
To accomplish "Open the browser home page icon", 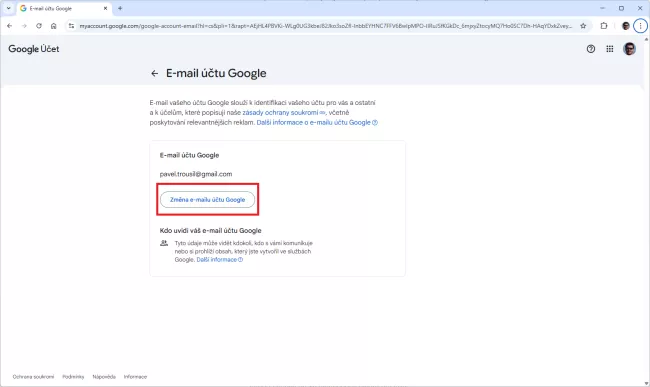I will pos(53,26).
